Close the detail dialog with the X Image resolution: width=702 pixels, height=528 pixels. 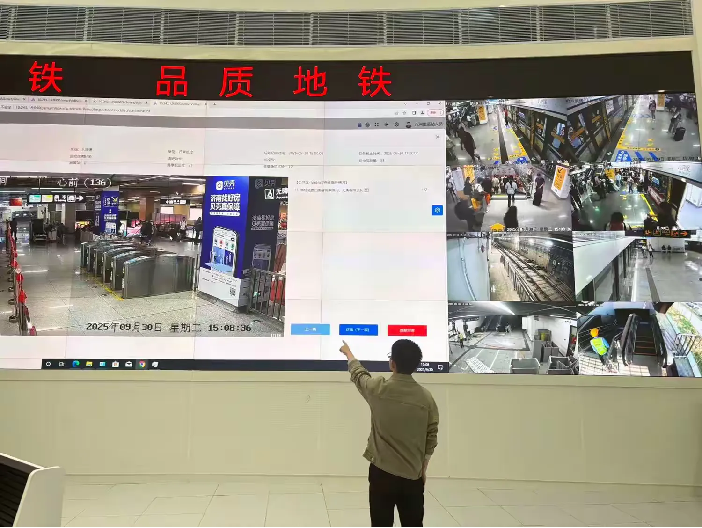point(437,137)
